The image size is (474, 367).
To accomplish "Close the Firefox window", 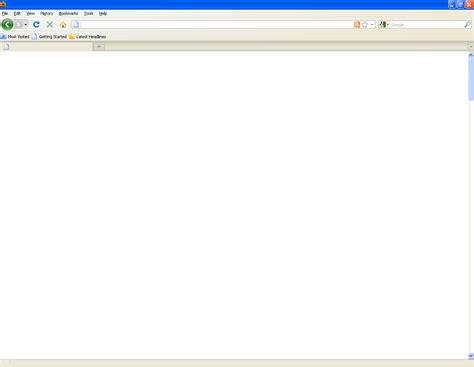I will pos(469,4).
